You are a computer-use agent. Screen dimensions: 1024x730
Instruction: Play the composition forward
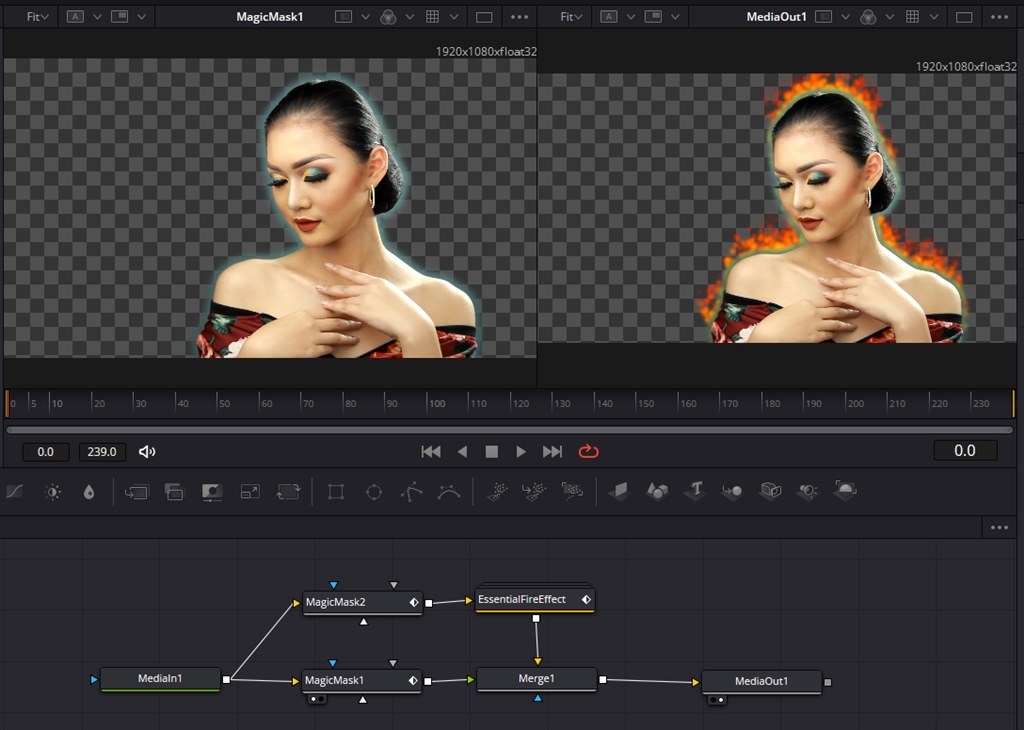pos(521,452)
